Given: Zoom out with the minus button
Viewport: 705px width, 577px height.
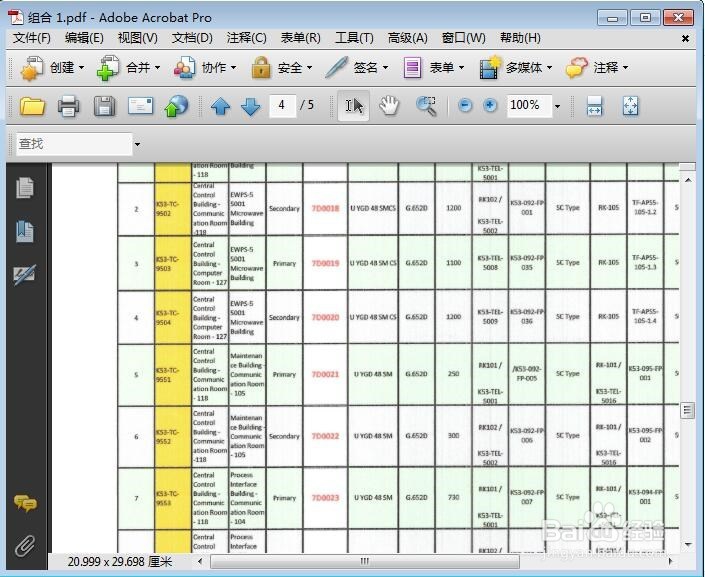Looking at the screenshot, I should 465,106.
